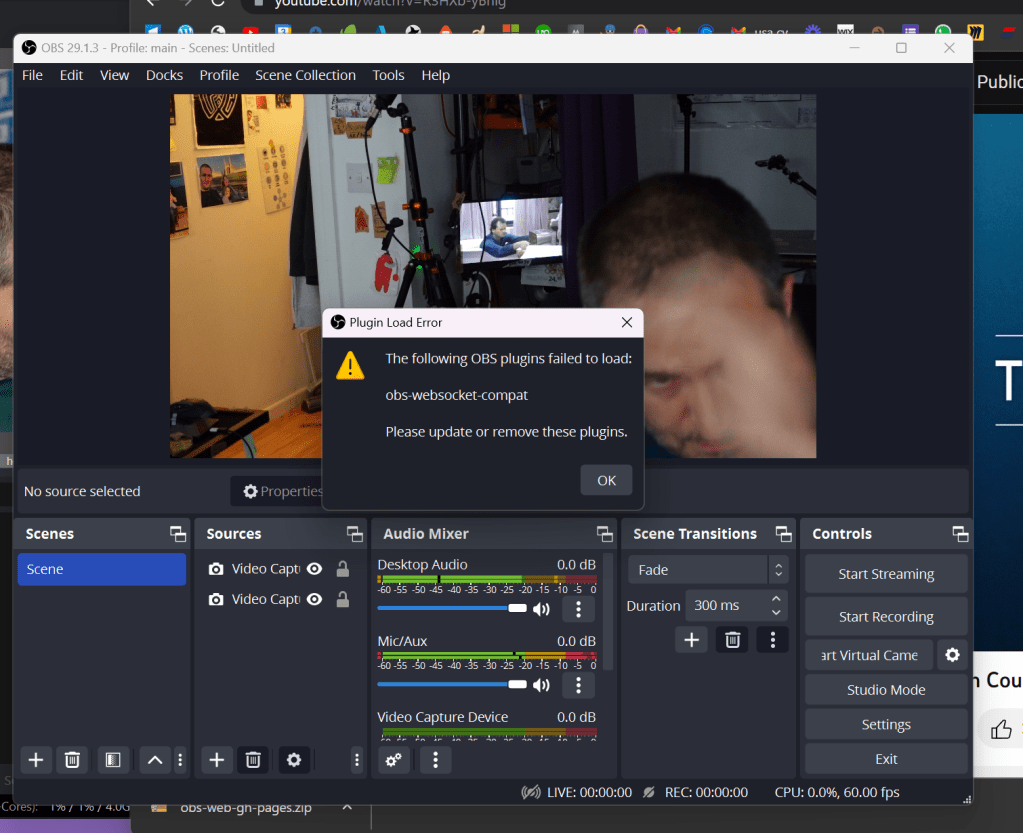Open the Scene Collection menu
This screenshot has width=1023, height=833.
point(305,75)
